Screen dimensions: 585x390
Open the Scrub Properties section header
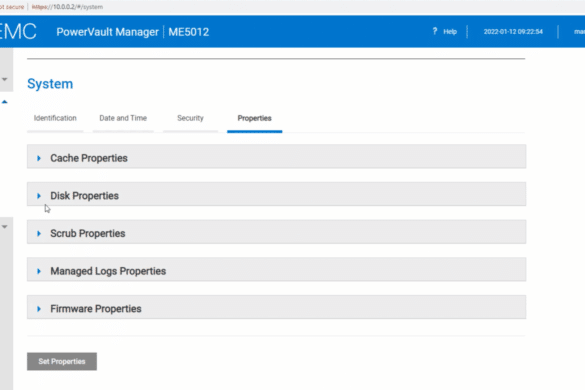pyautogui.click(x=276, y=232)
